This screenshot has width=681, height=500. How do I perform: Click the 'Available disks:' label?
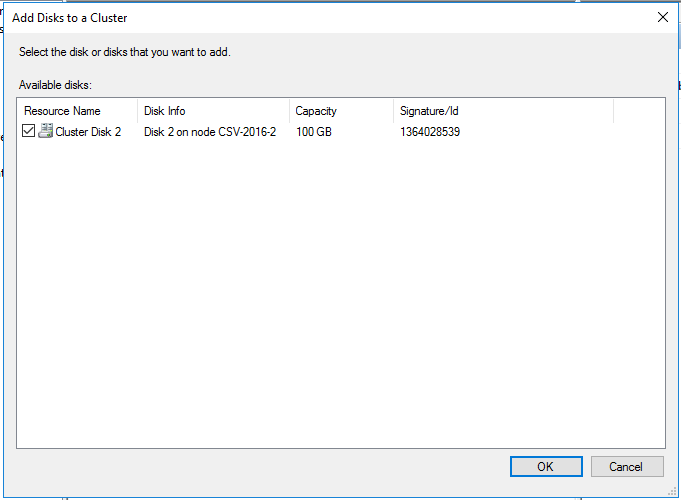pyautogui.click(x=55, y=86)
